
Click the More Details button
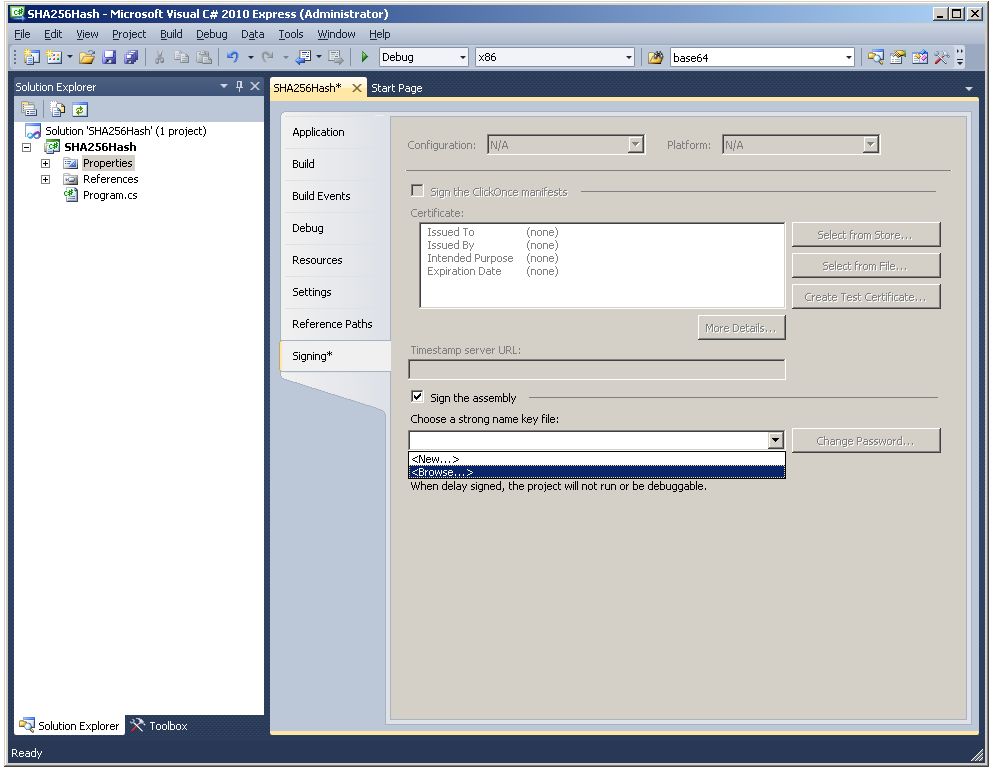pyautogui.click(x=742, y=328)
